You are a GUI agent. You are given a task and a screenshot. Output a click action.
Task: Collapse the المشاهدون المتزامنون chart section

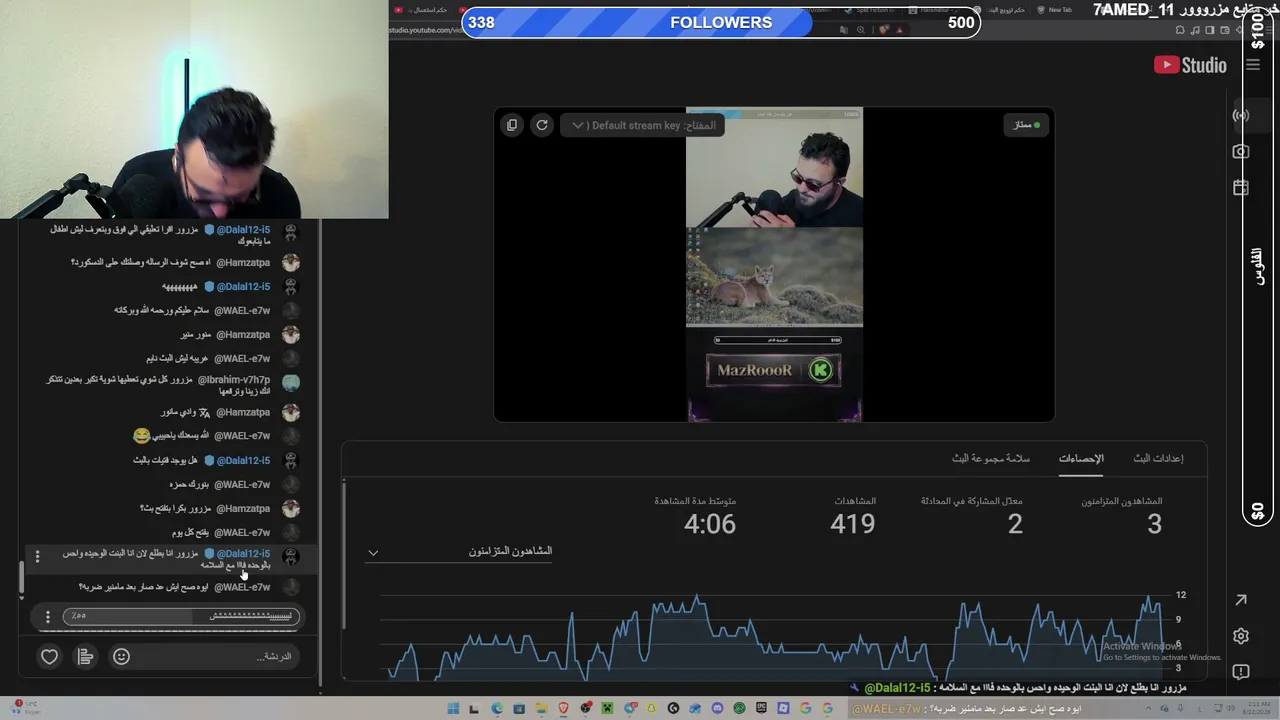373,552
